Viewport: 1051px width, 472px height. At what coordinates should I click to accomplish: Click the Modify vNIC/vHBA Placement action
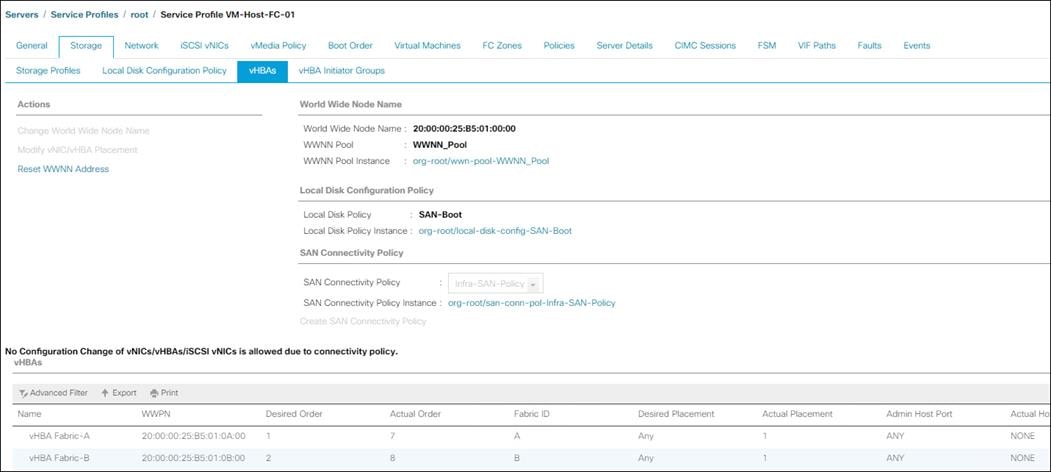pos(78,150)
